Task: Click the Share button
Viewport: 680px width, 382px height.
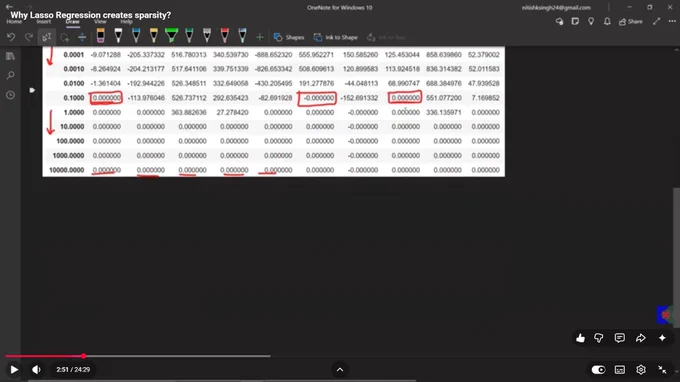Action: [x=631, y=22]
